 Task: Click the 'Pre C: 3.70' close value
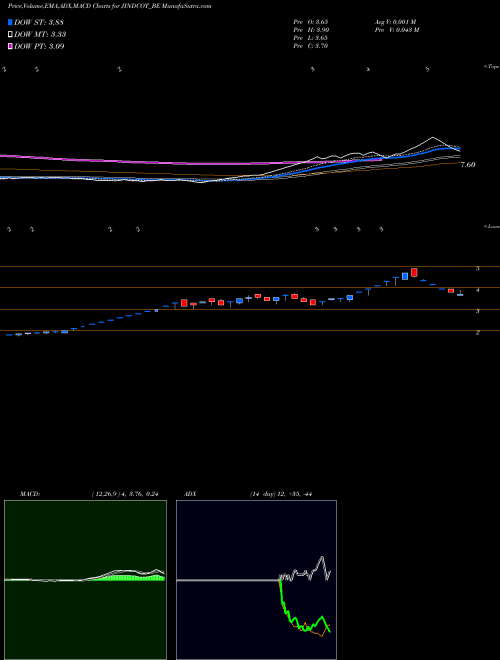pos(311,46)
